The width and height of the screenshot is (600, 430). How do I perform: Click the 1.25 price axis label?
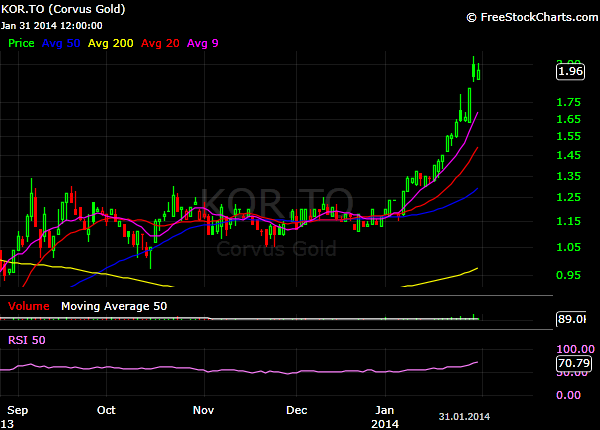tap(568, 197)
